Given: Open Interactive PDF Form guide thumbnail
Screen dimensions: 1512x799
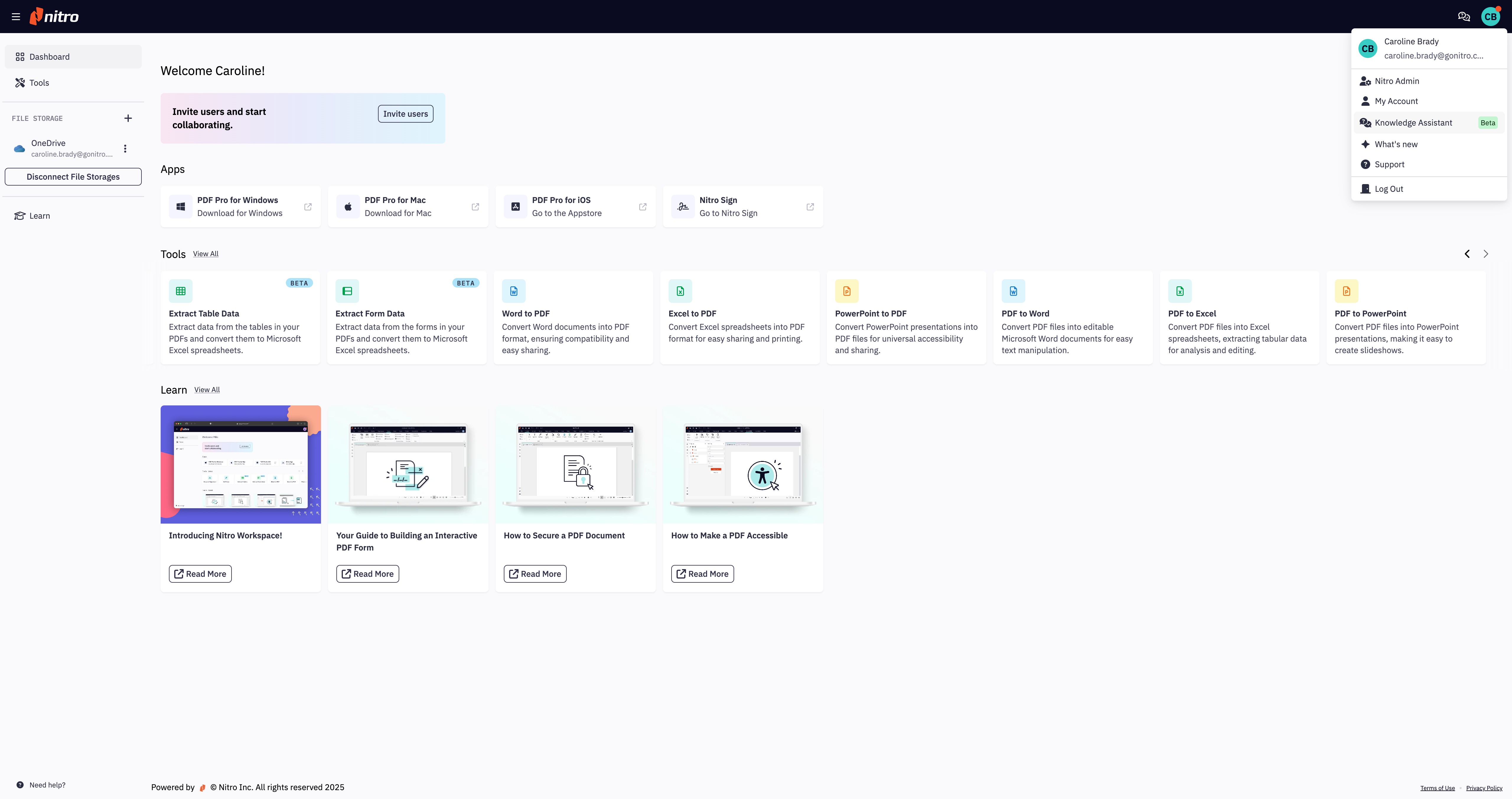Looking at the screenshot, I should [x=408, y=464].
